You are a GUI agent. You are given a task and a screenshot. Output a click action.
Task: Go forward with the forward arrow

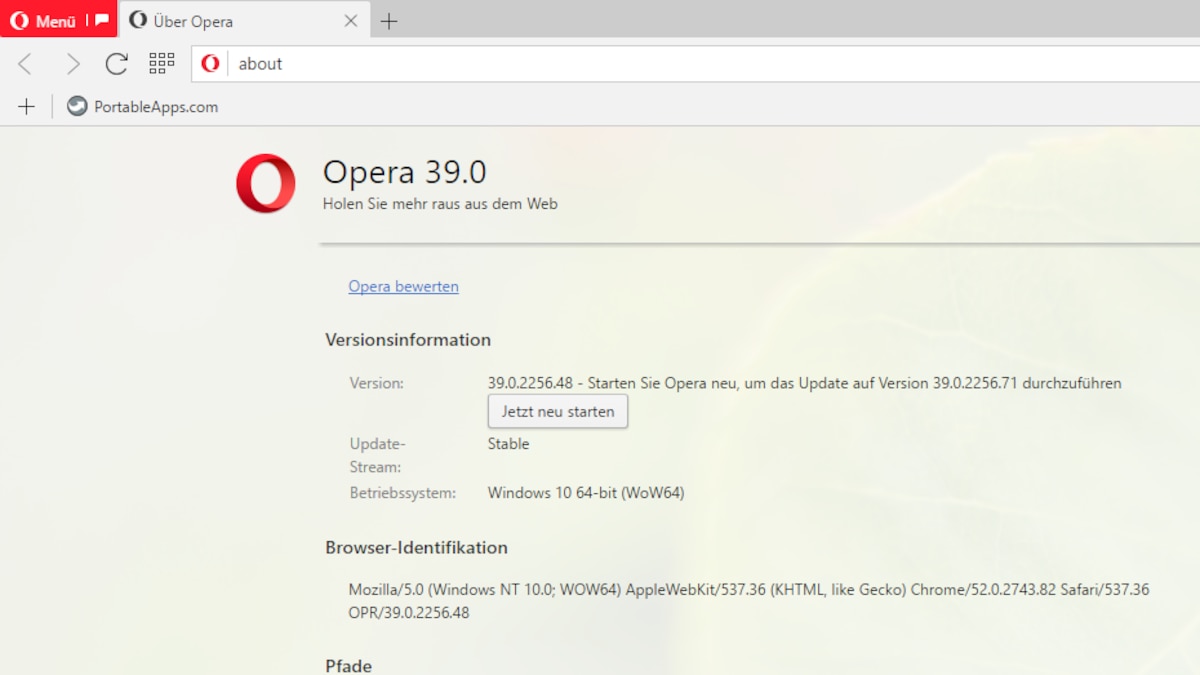(x=72, y=64)
